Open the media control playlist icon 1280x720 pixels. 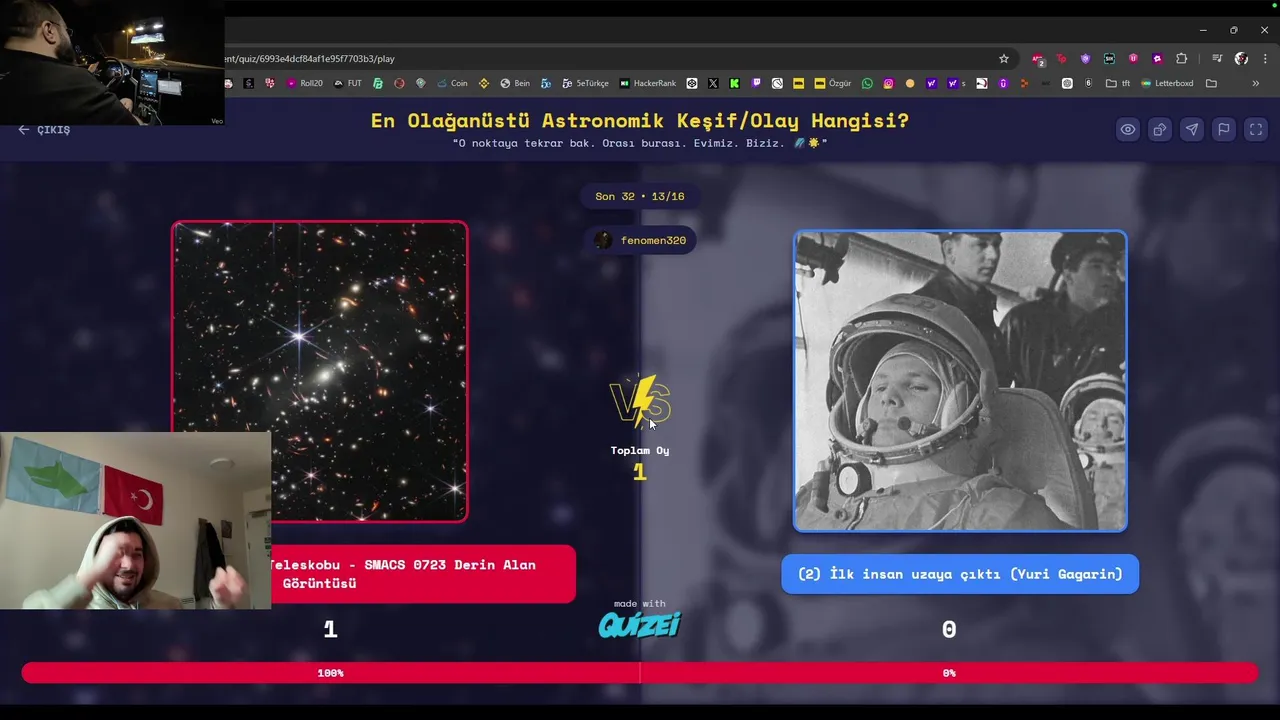[x=1217, y=59]
